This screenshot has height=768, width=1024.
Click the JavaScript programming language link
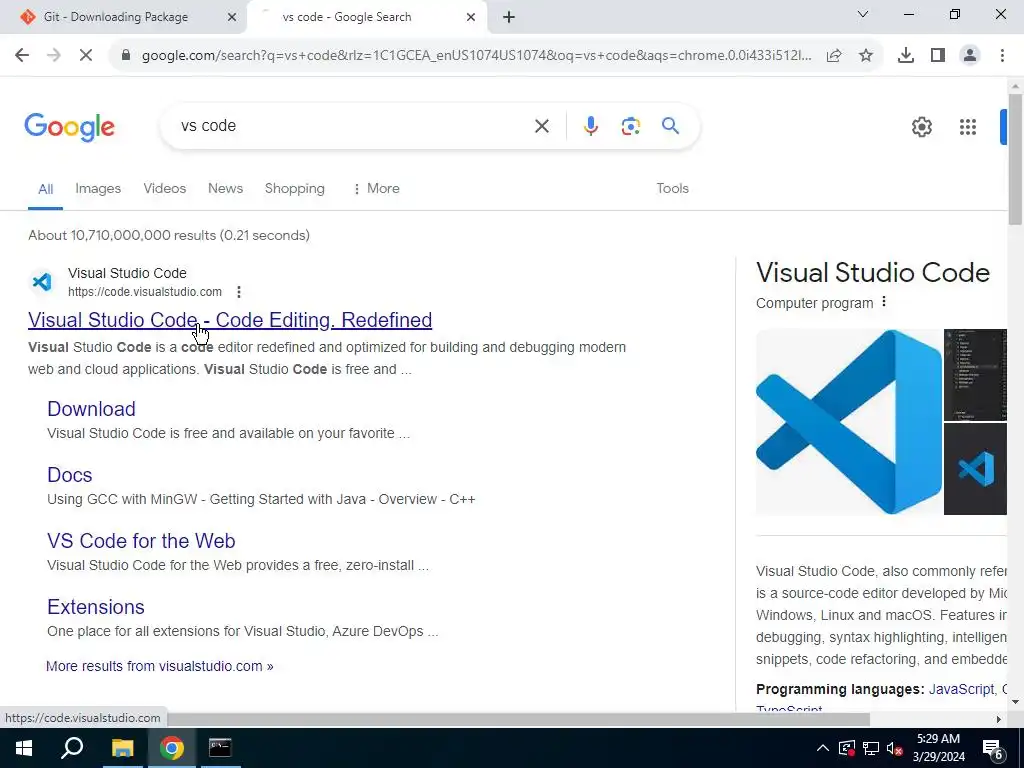pyautogui.click(x=961, y=689)
